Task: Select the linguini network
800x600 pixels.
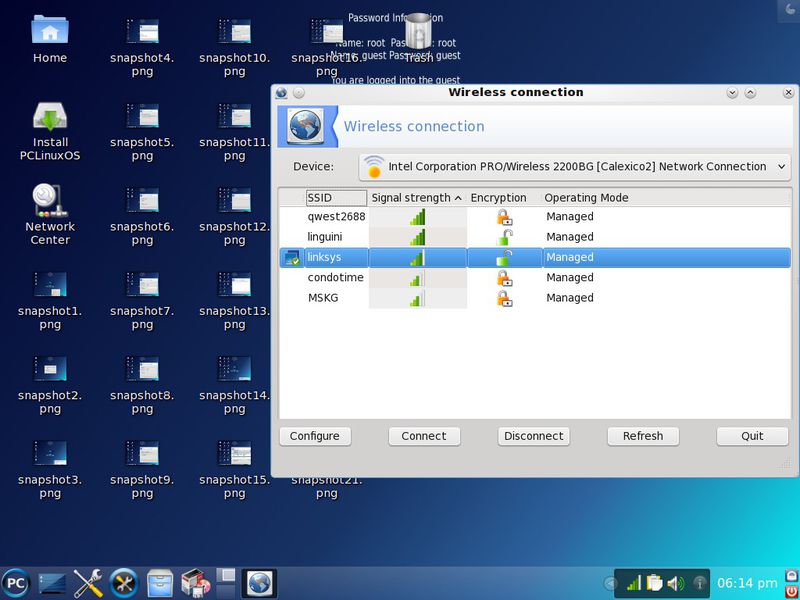Action: [535, 237]
